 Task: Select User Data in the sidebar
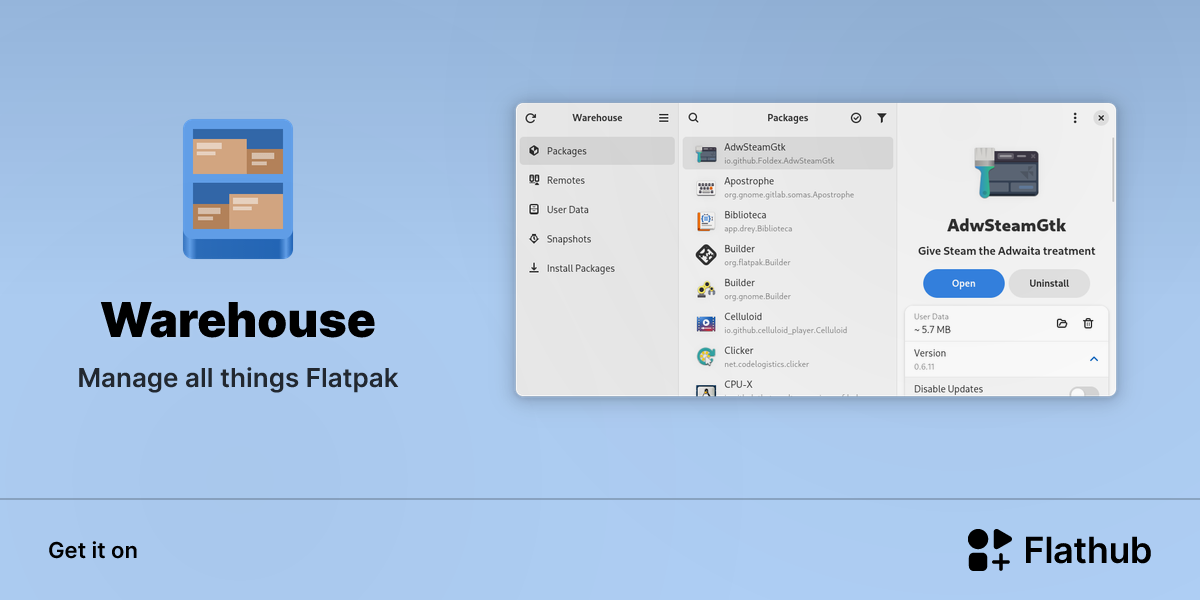point(597,210)
